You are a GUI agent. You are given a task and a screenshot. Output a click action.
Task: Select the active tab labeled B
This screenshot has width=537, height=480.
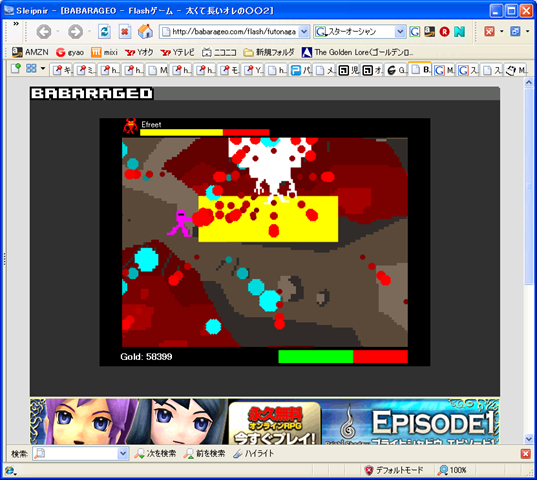click(x=420, y=70)
